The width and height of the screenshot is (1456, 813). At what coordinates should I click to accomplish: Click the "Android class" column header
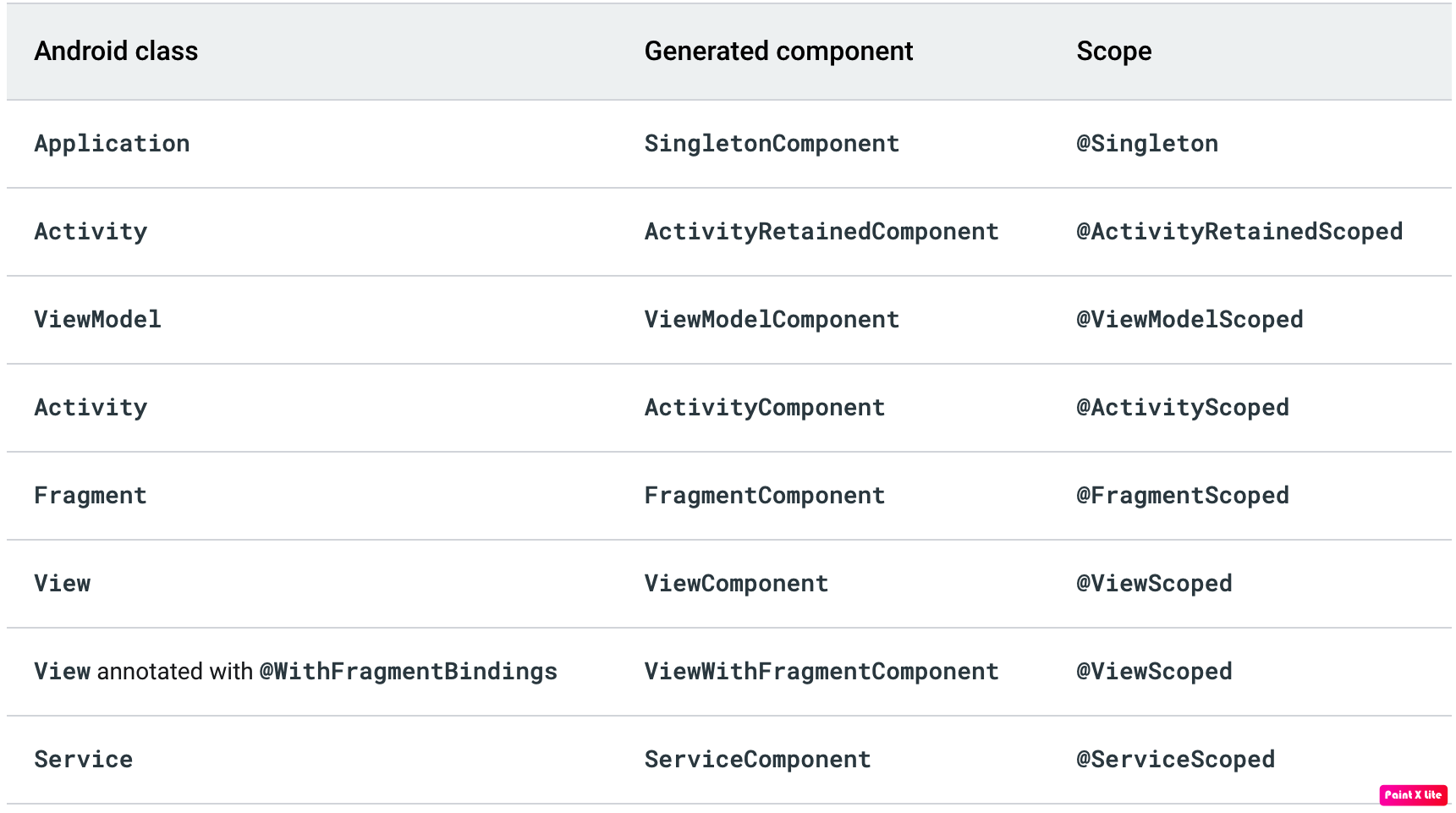pos(116,52)
